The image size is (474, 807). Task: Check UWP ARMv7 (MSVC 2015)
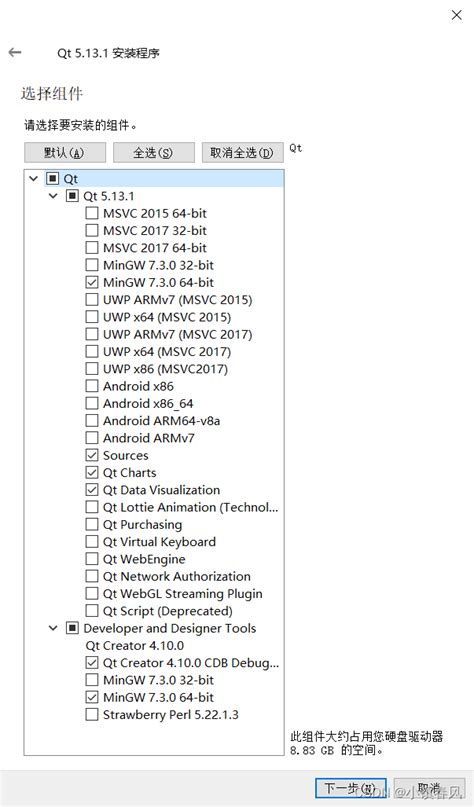[92, 300]
